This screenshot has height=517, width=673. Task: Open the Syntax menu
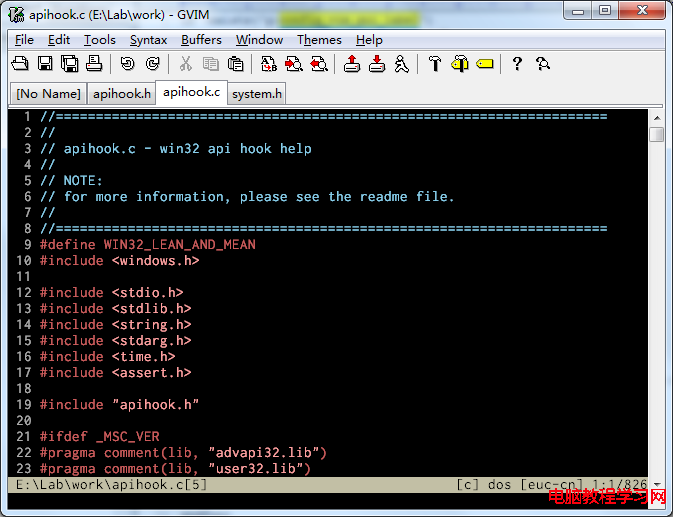[x=148, y=40]
